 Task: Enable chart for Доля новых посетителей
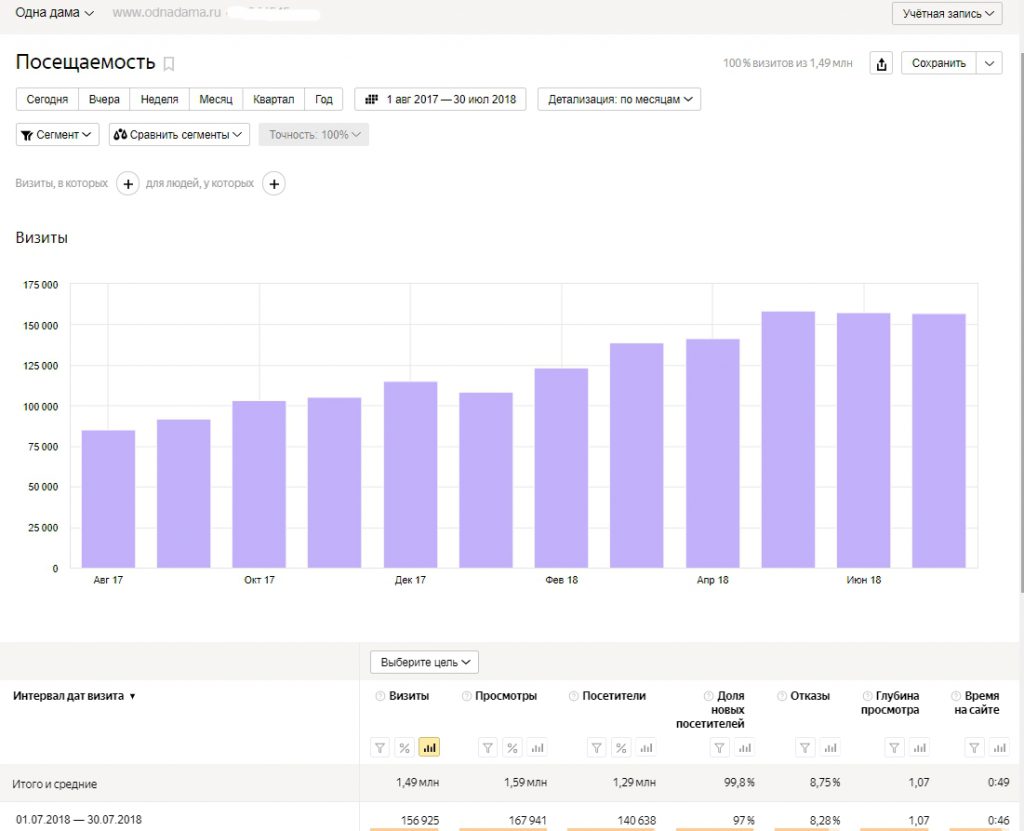pos(744,747)
